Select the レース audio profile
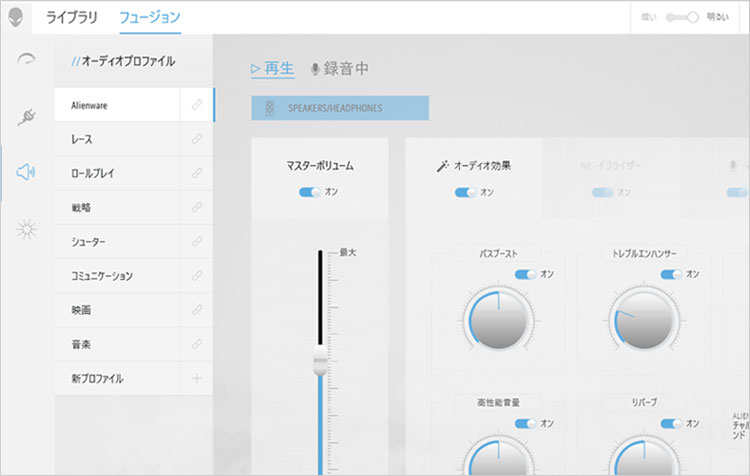Screen dimensions: 750x476 coord(117,139)
